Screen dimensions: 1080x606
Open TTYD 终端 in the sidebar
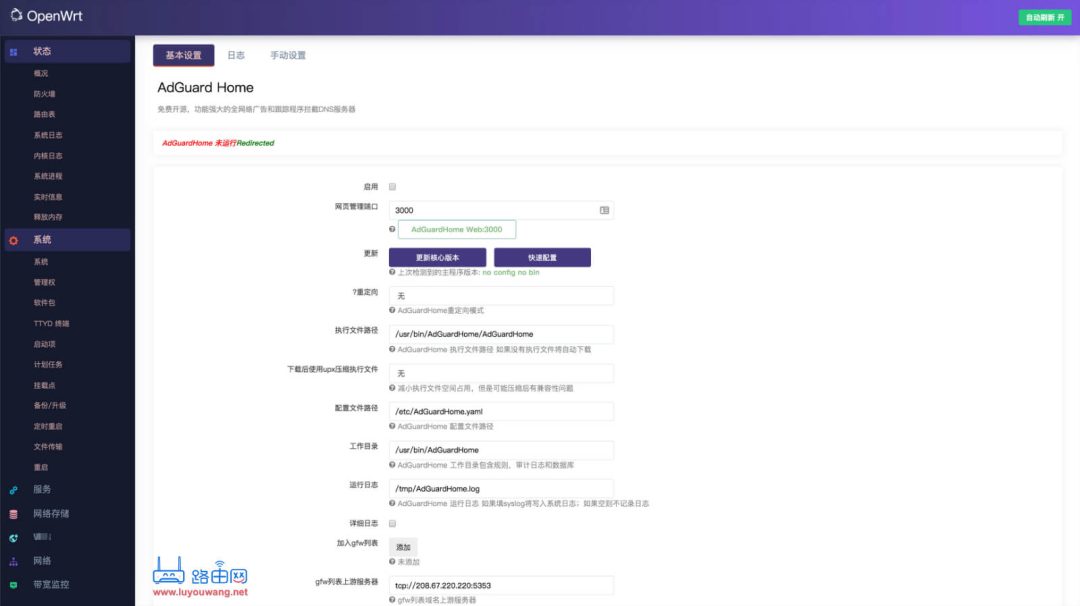click(52, 323)
